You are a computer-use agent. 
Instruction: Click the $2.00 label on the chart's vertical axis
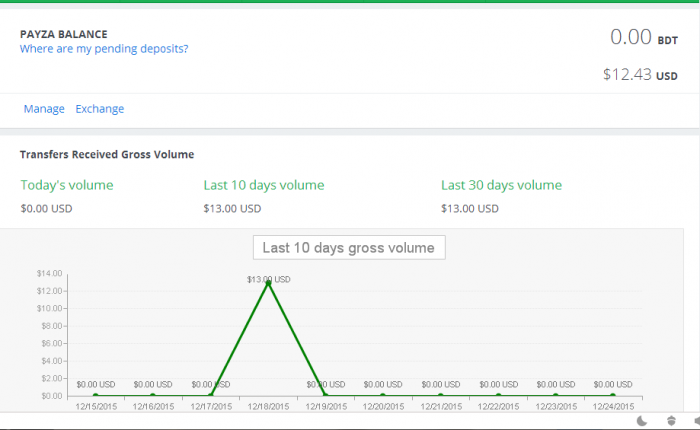click(52, 378)
